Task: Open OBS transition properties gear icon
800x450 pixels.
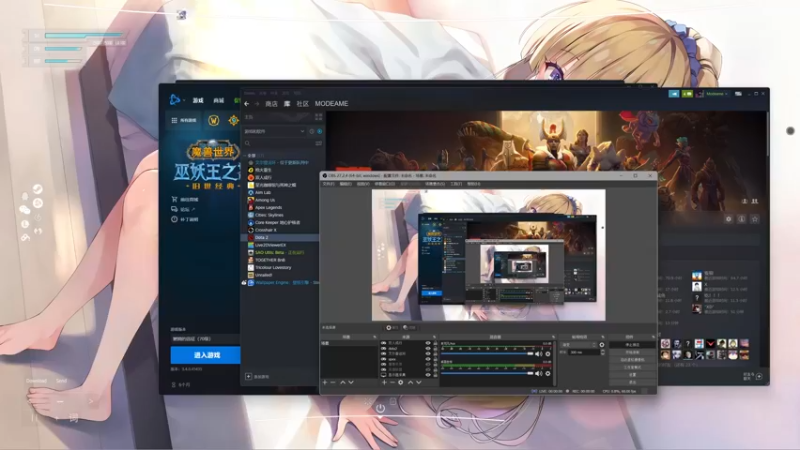Action: tap(602, 344)
